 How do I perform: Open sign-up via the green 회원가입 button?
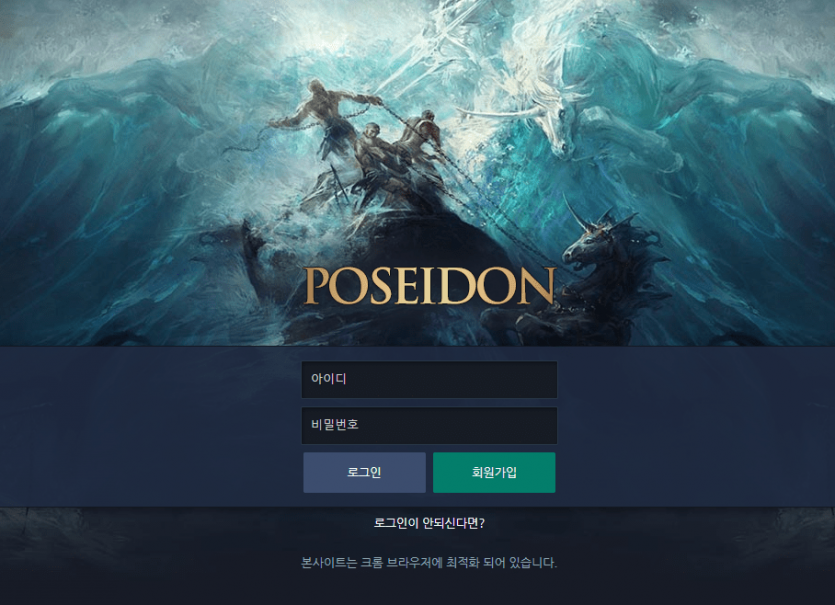click(x=494, y=472)
